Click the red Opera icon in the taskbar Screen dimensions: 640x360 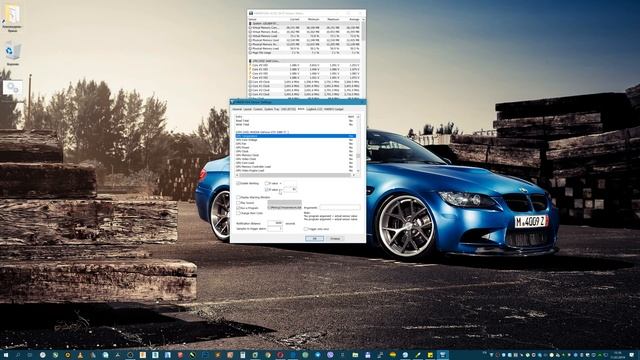tap(280, 355)
